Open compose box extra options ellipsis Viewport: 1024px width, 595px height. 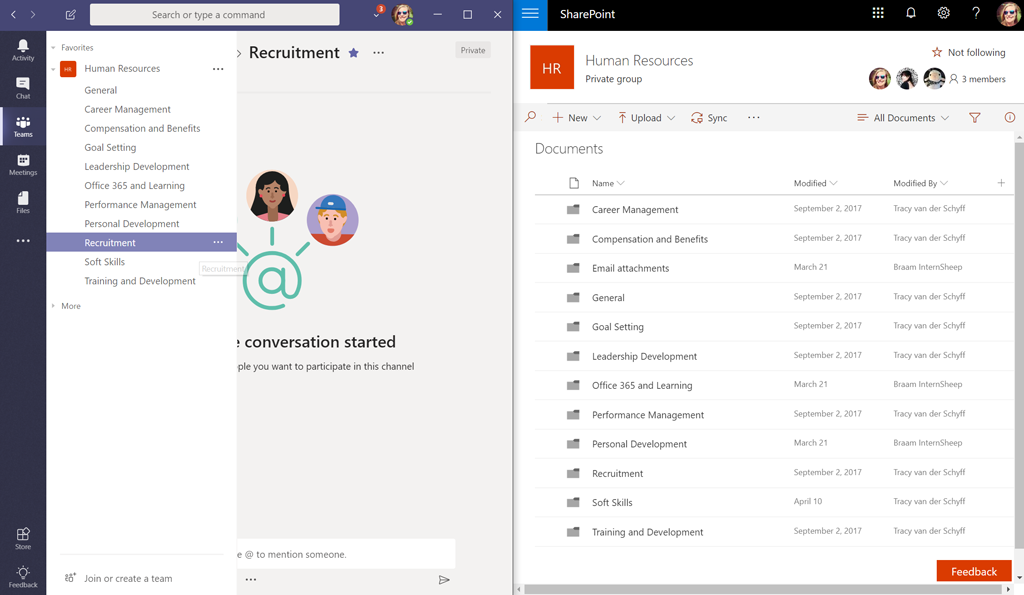[251, 579]
